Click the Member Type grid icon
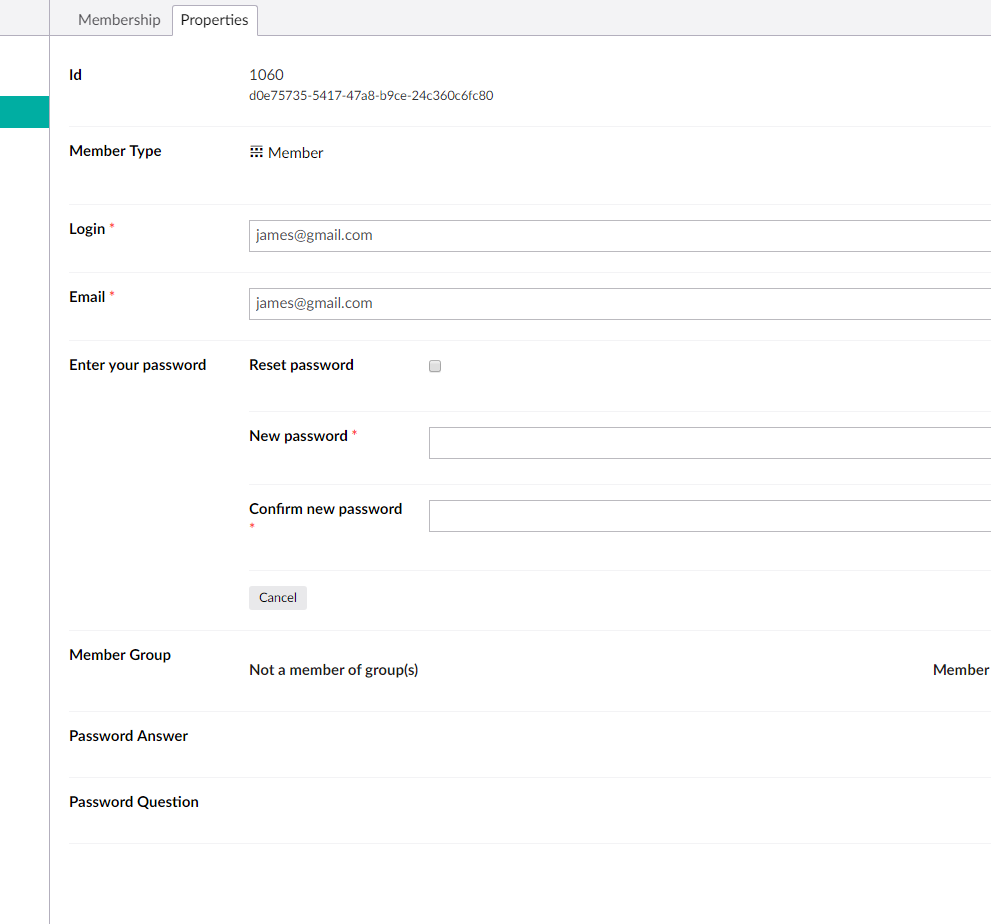991x924 pixels. point(257,152)
